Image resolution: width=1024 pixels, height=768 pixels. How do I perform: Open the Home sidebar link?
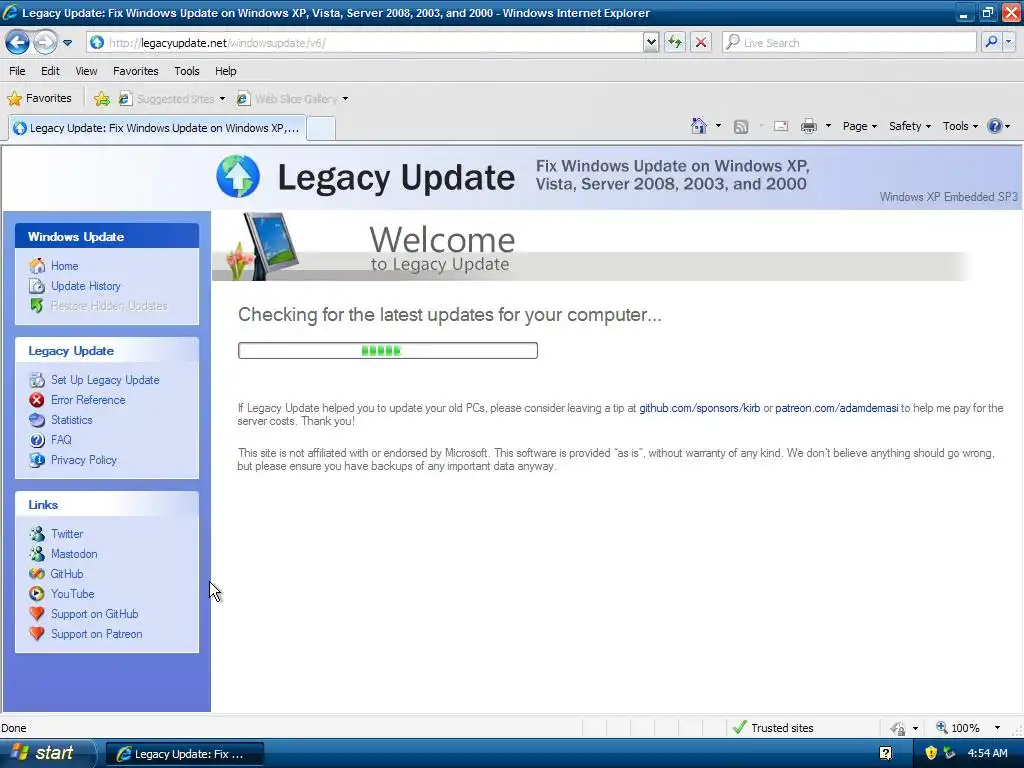click(65, 266)
